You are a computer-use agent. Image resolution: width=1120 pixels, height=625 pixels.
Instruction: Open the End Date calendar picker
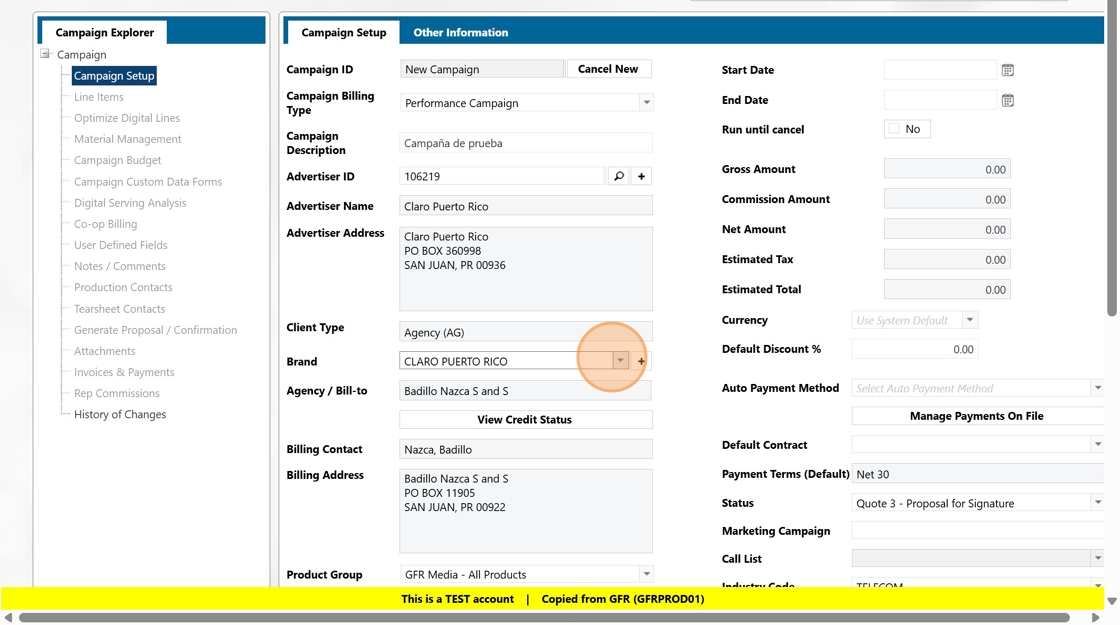[x=1007, y=101]
